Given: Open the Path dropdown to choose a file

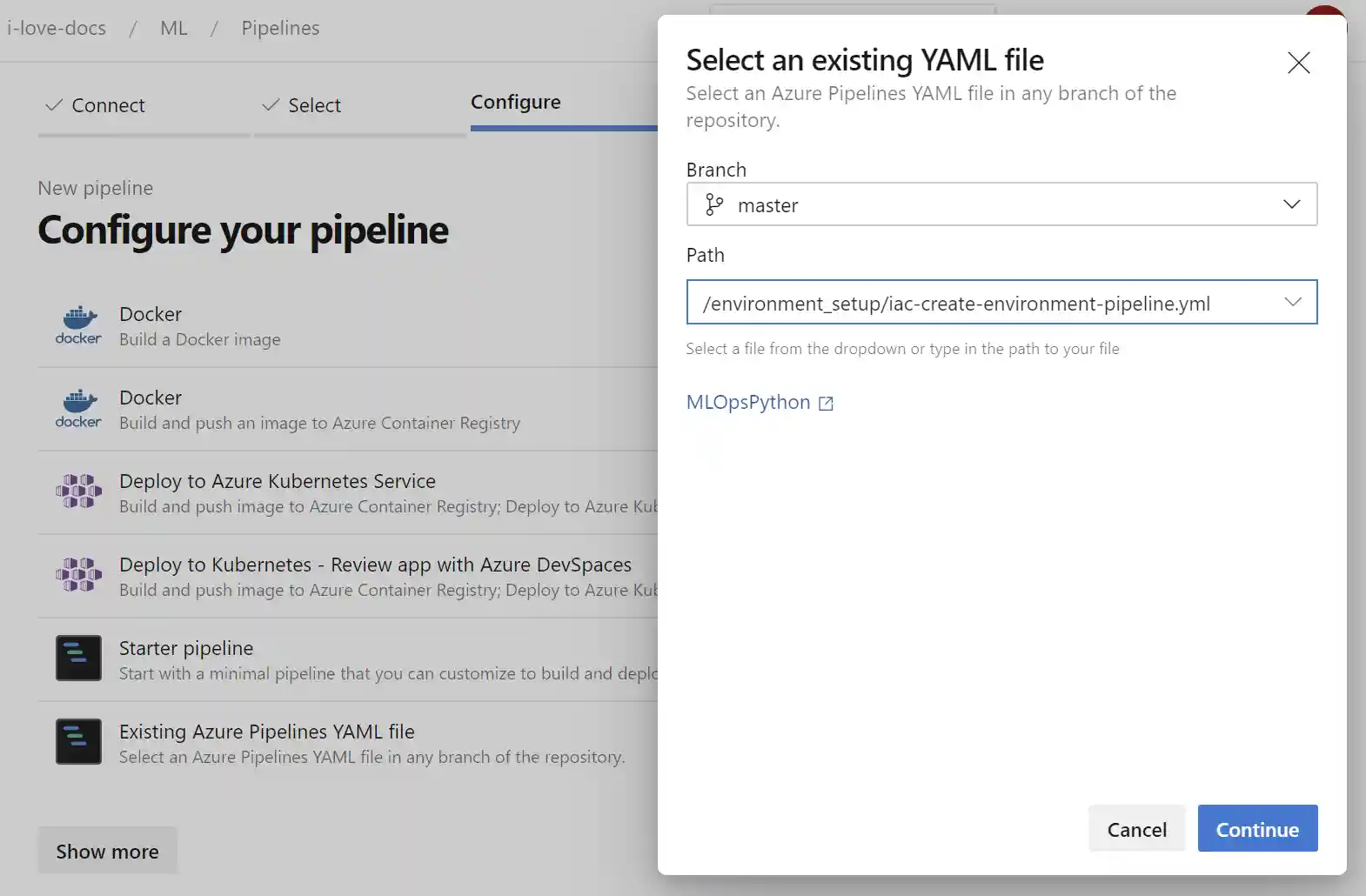Looking at the screenshot, I should click(1291, 302).
